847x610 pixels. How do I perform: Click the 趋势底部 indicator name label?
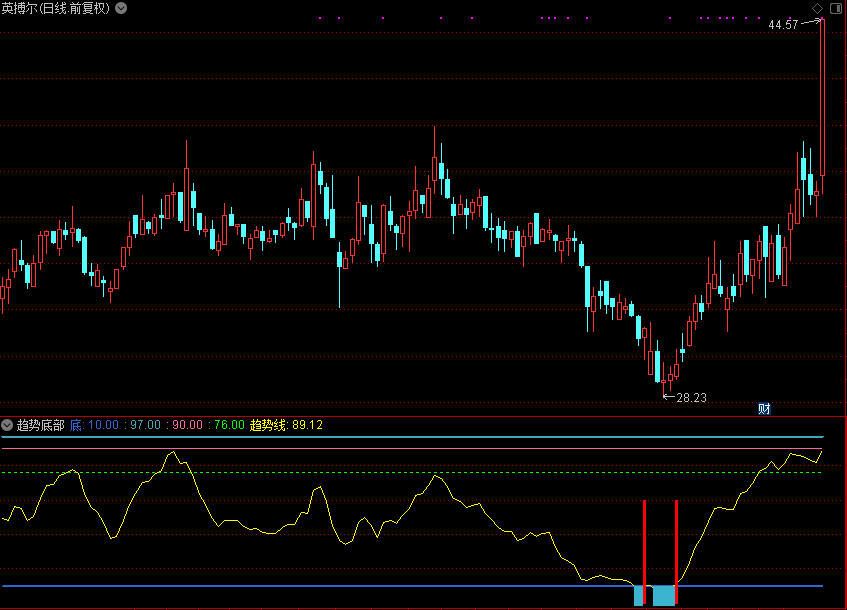[40, 425]
